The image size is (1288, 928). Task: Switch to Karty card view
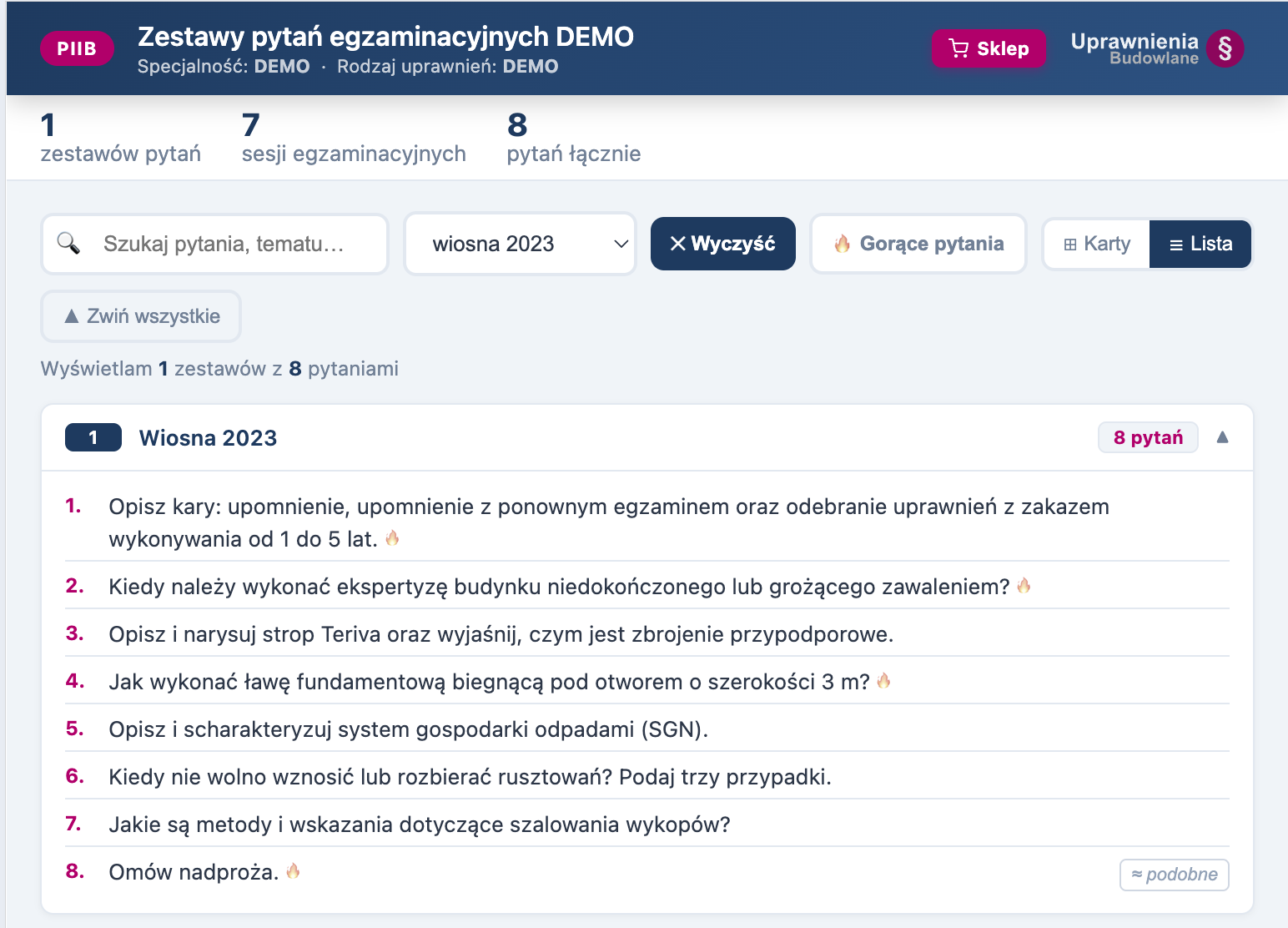point(1097,244)
